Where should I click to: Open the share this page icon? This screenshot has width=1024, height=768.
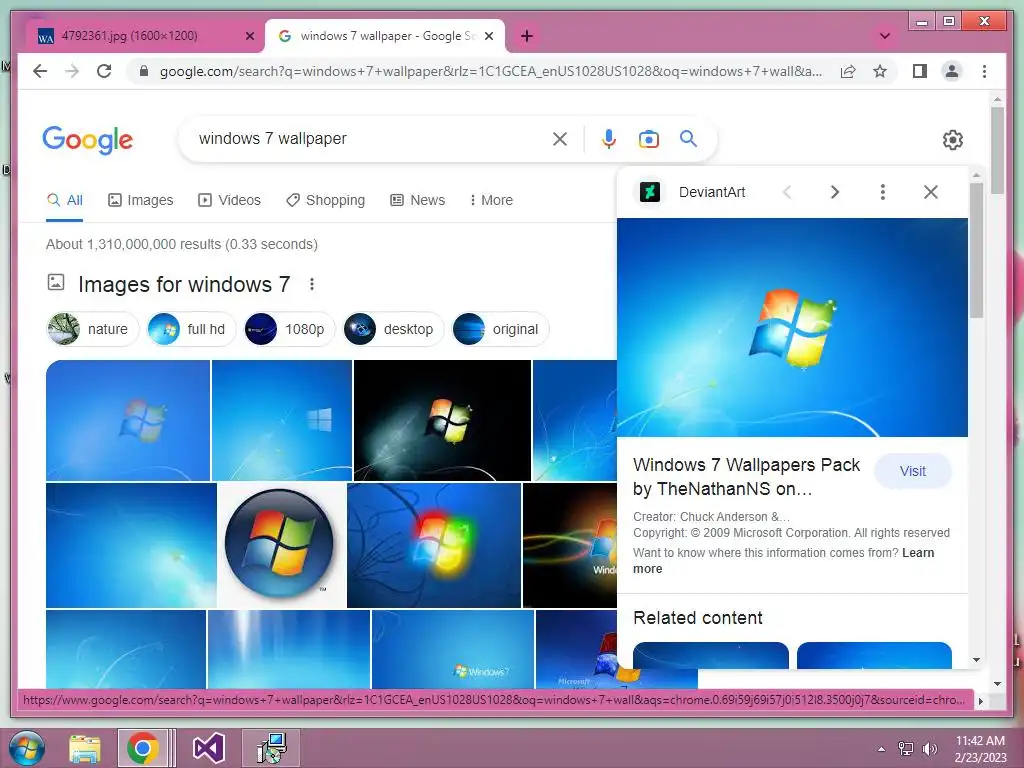pos(848,71)
